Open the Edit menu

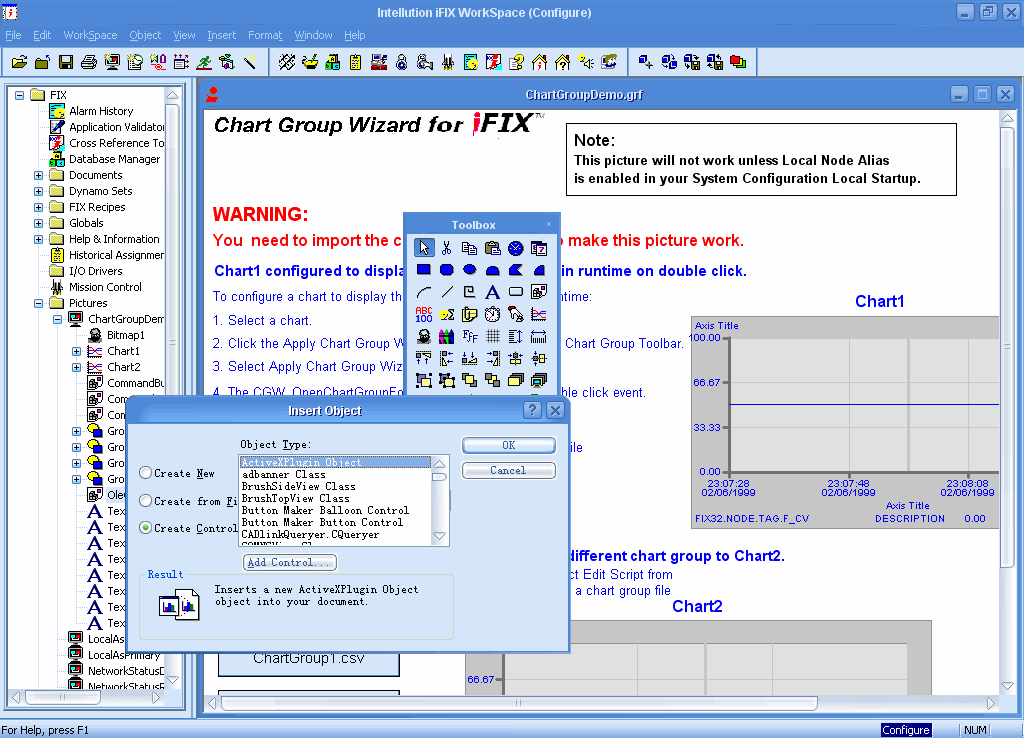(x=42, y=35)
